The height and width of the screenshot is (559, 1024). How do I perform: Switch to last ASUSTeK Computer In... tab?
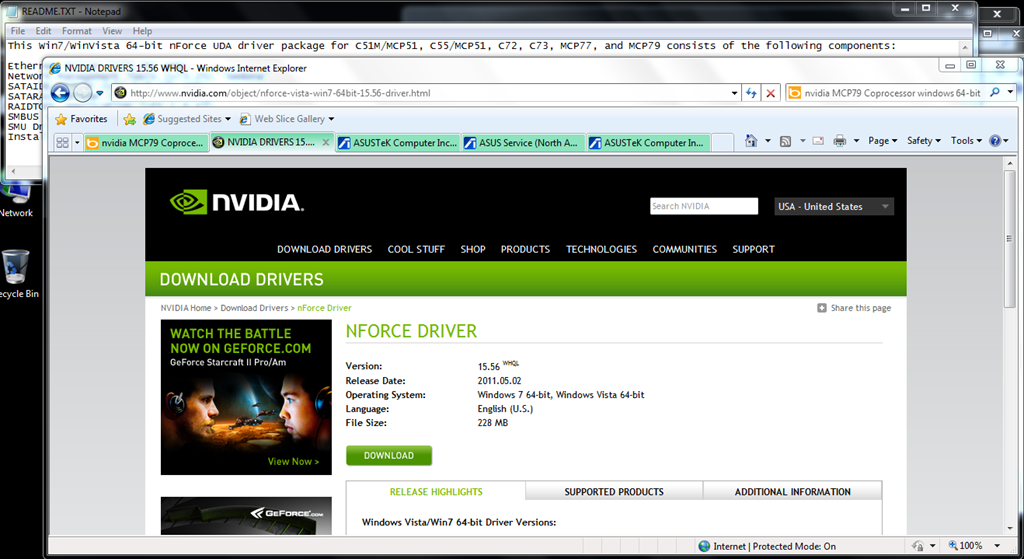pyautogui.click(x=648, y=142)
